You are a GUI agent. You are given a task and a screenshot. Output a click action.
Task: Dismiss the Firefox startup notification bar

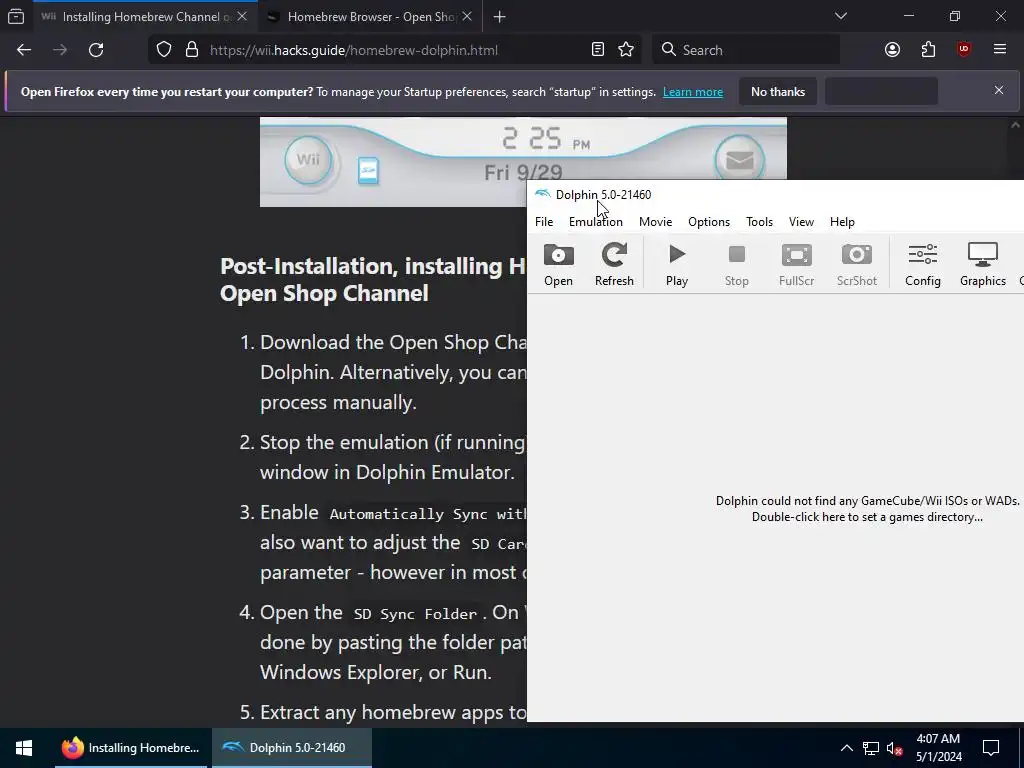999,90
